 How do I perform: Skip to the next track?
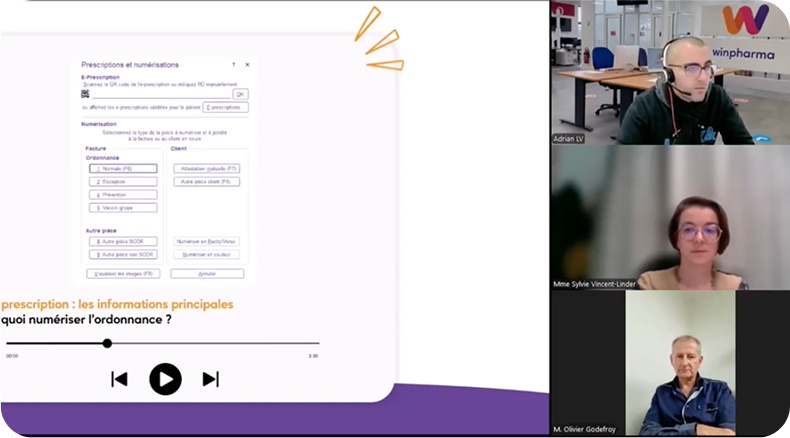click(x=210, y=379)
